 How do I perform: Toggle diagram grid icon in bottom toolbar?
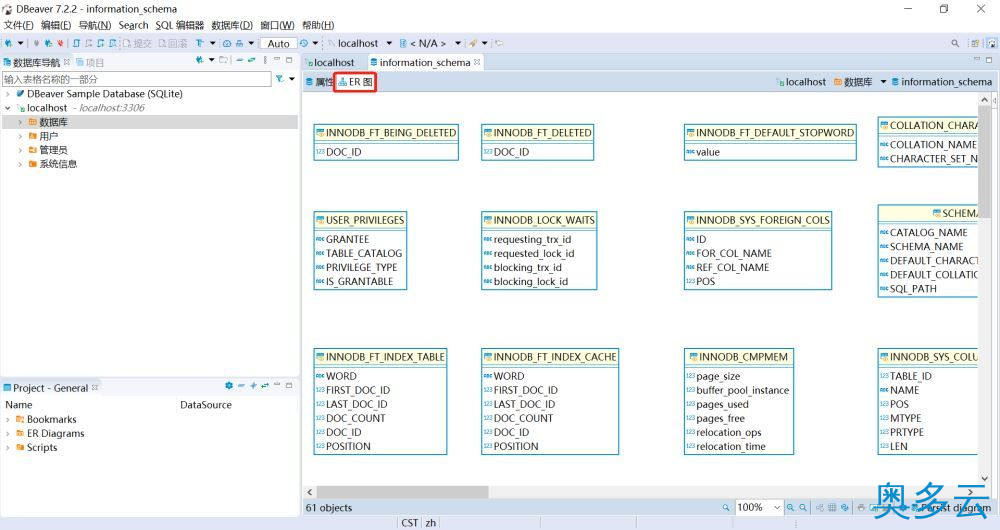click(832, 508)
